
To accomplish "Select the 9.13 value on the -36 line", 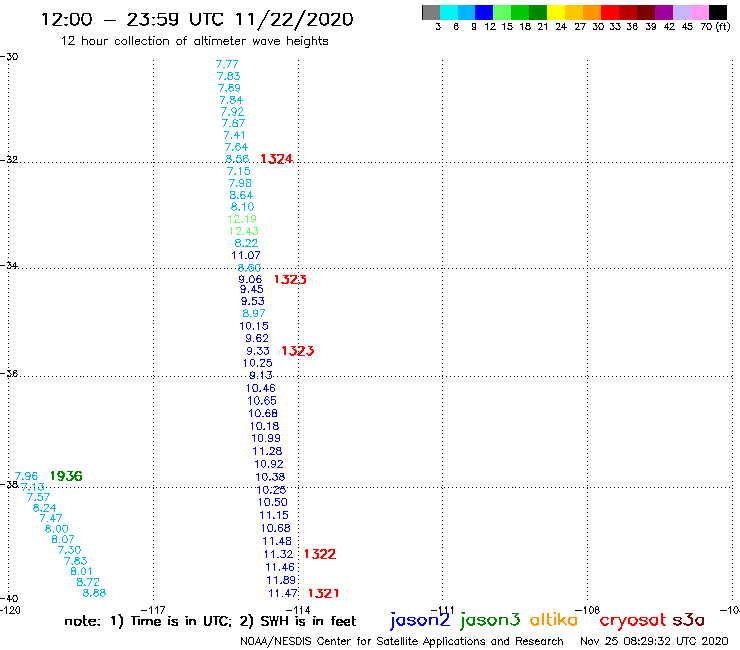I will coord(261,375).
